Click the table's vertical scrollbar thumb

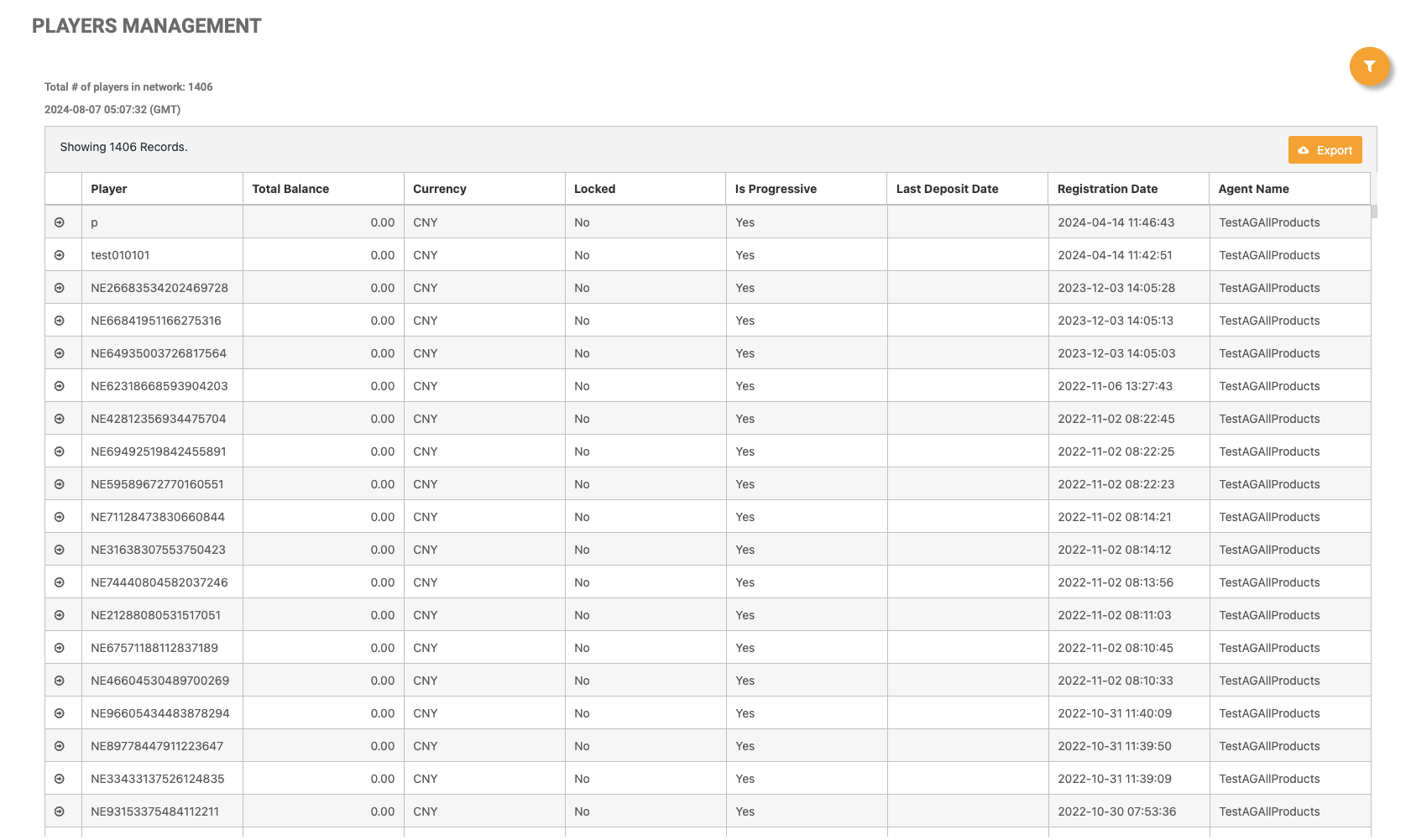click(1373, 211)
